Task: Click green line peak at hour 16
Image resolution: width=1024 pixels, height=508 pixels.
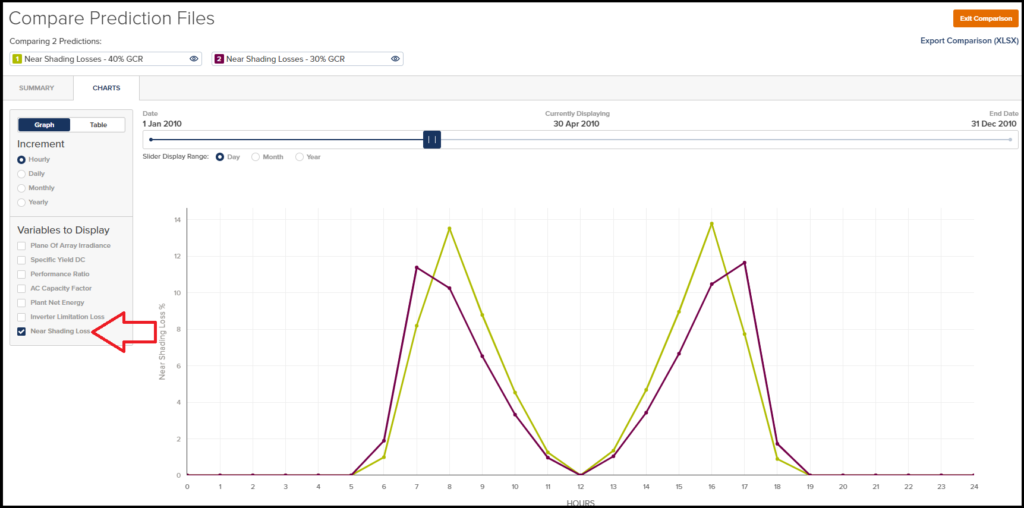Action: click(712, 224)
